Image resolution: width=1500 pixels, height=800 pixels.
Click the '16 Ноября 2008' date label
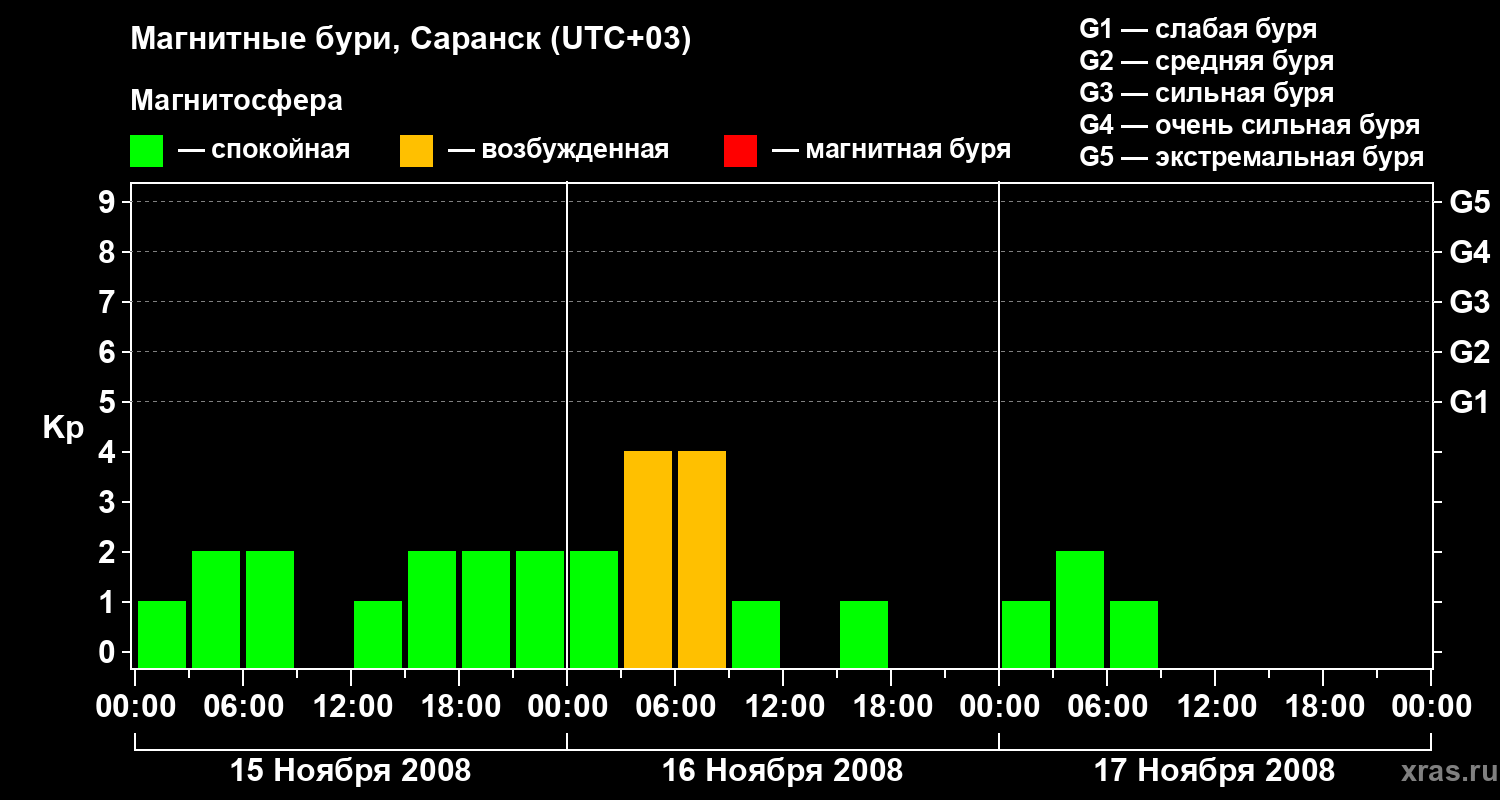click(x=782, y=770)
